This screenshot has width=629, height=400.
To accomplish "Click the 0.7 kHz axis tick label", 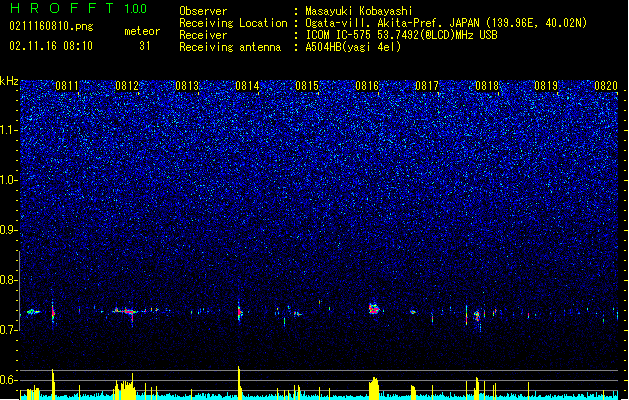I will click(x=8, y=330).
